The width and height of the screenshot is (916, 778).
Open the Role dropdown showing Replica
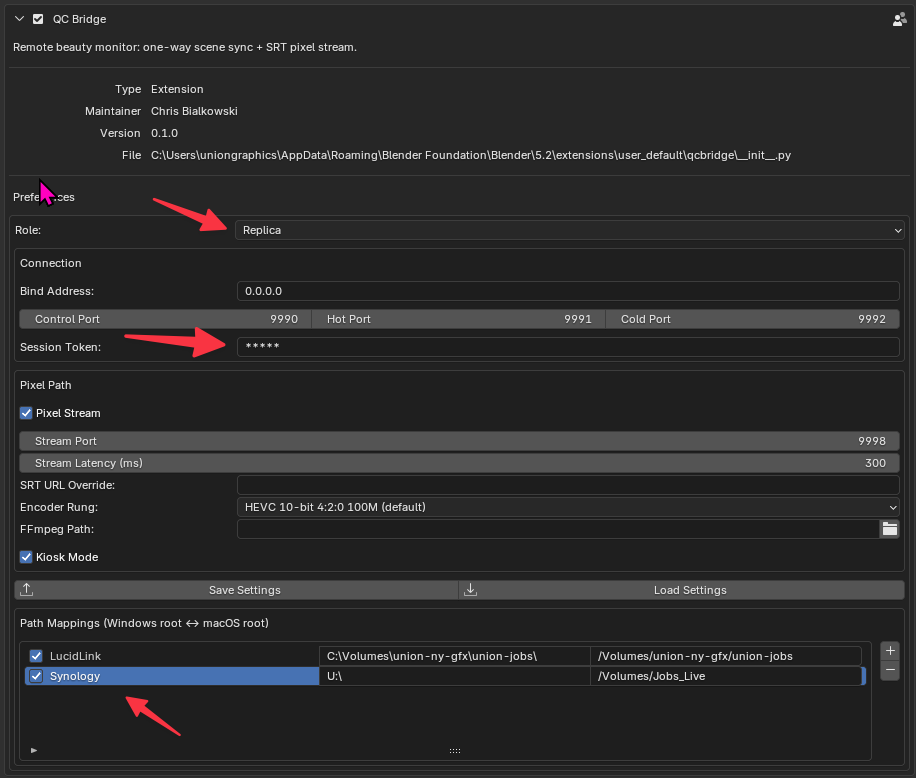coord(570,230)
